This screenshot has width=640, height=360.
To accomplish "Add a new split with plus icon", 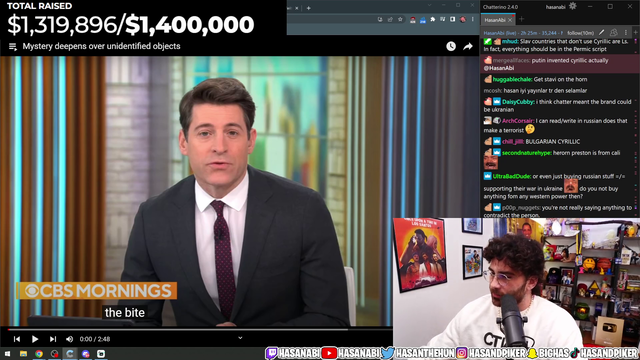I will [x=636, y=33].
